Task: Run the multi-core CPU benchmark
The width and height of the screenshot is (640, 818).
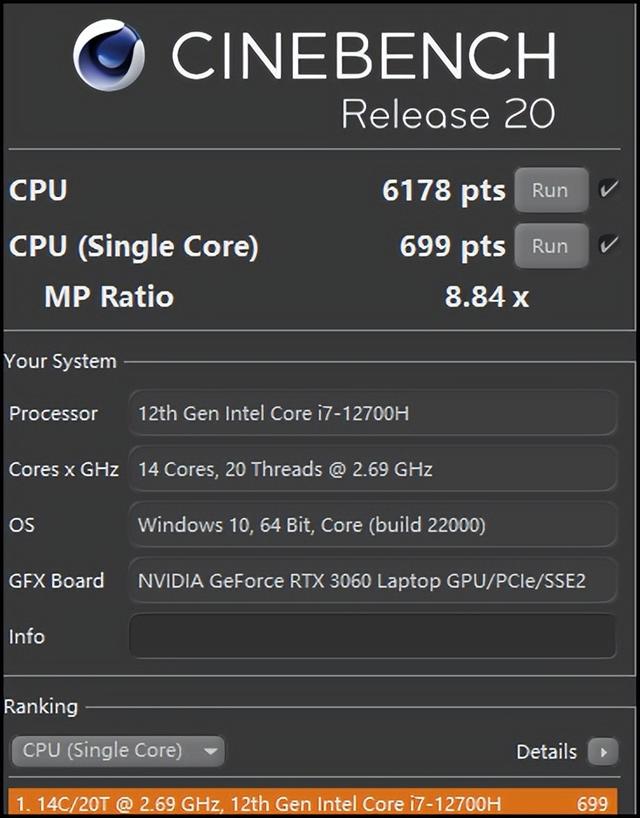Action: coord(551,190)
